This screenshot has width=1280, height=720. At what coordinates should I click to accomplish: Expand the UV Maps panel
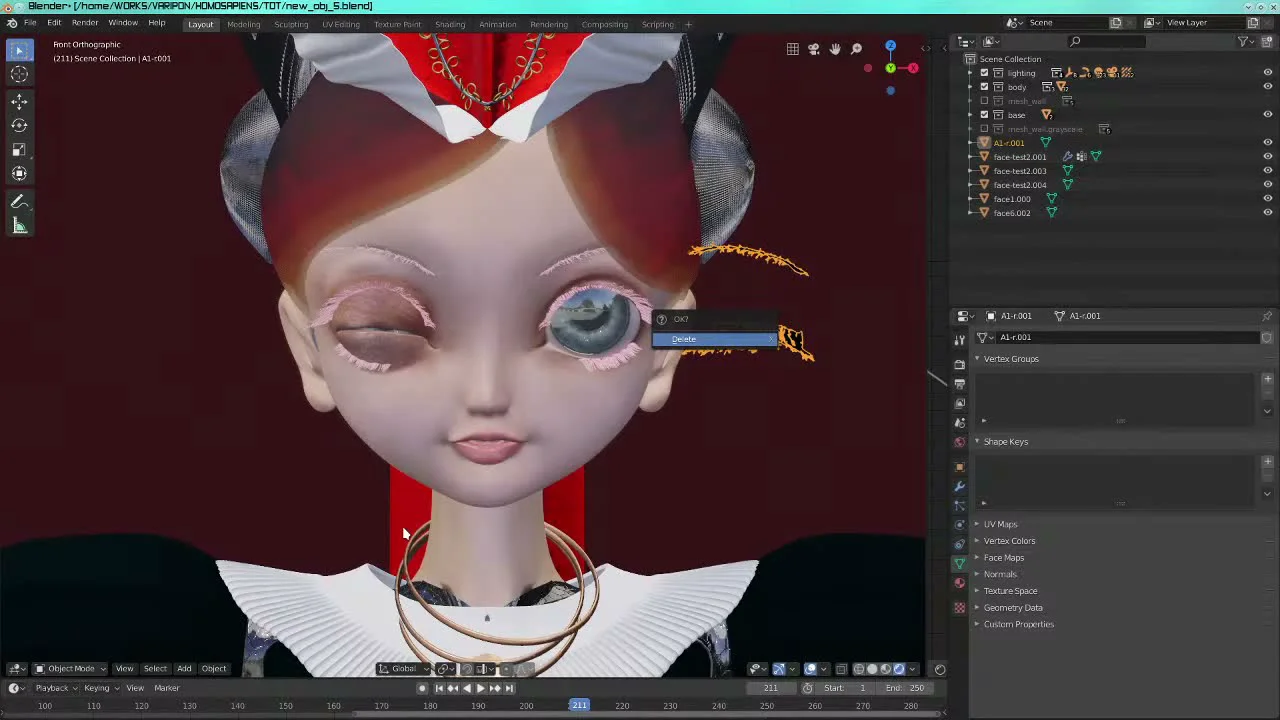pyautogui.click(x=1000, y=524)
